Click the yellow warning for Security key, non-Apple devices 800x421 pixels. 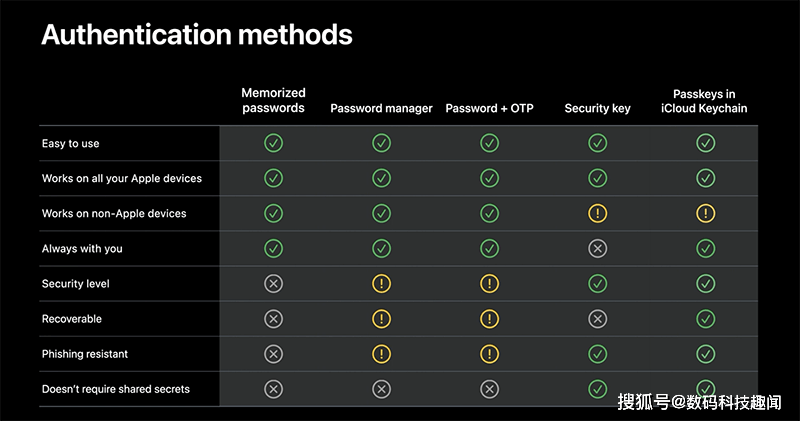tap(597, 213)
